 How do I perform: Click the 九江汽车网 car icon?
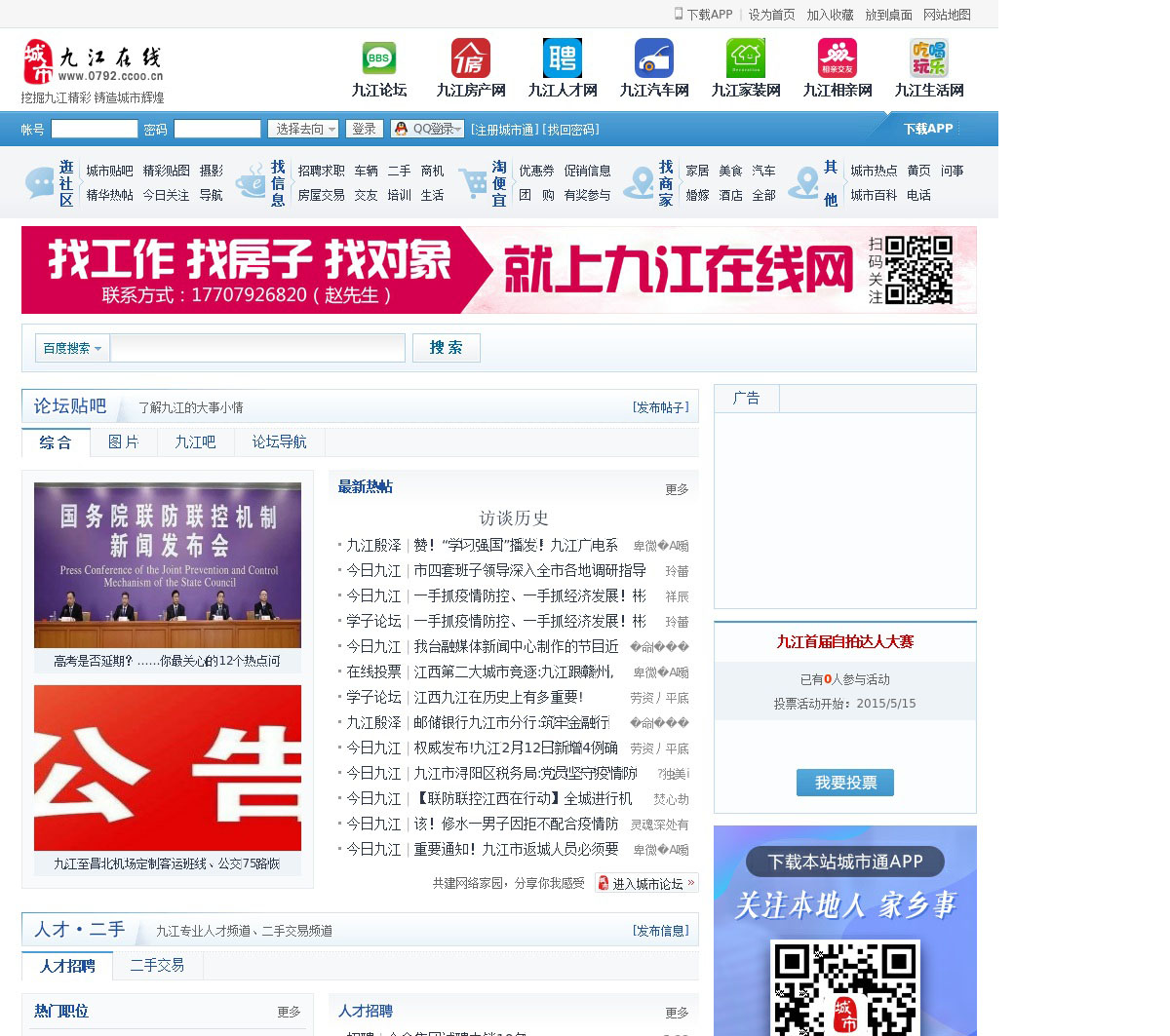654,58
